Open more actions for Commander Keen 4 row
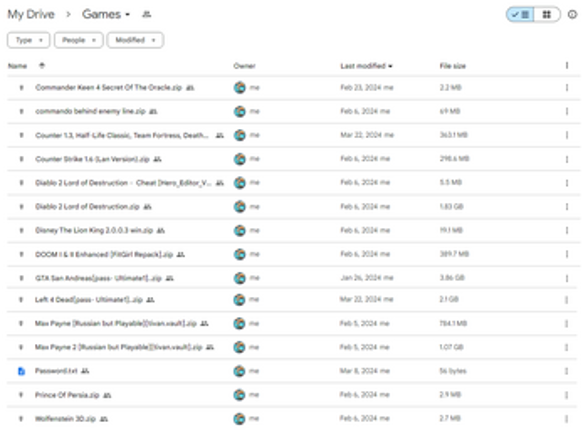This screenshot has height=430, width=583. tap(567, 88)
